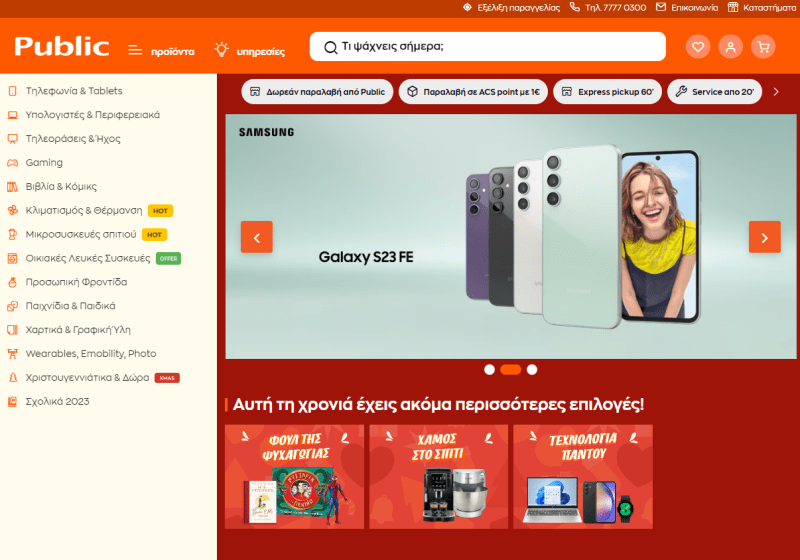The height and width of the screenshot is (560, 800).
Task: Click the fan icon for Κλιματισμός & Θέρμανση
Action: click(13, 211)
